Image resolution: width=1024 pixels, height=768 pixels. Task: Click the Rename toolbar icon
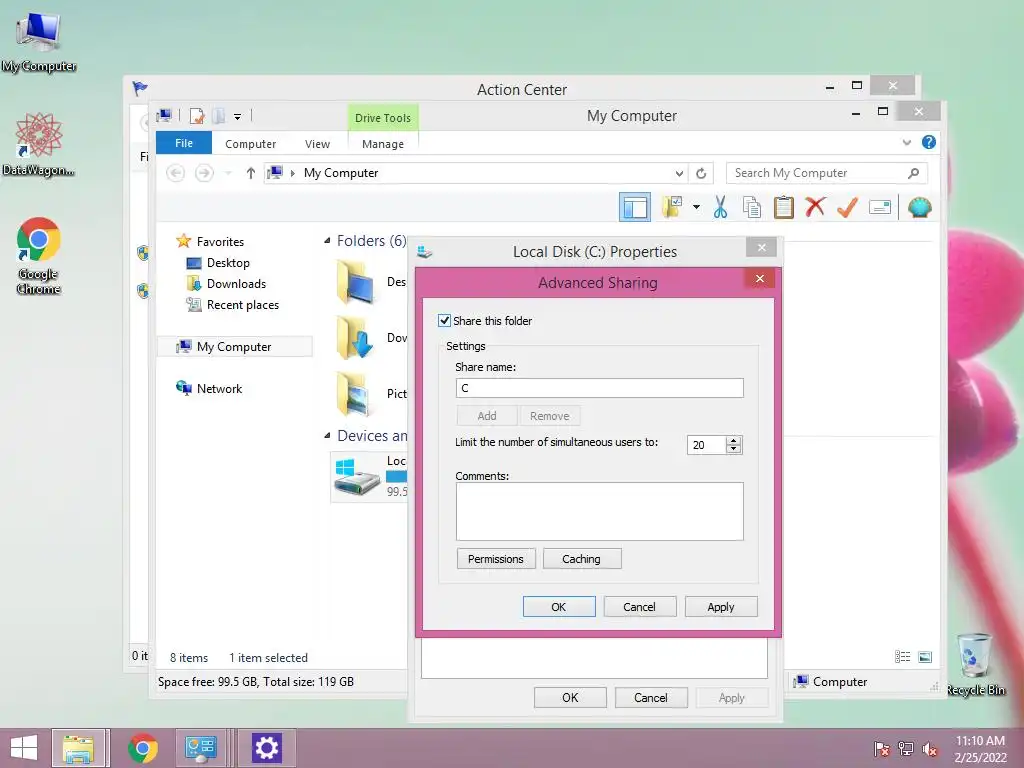click(880, 208)
